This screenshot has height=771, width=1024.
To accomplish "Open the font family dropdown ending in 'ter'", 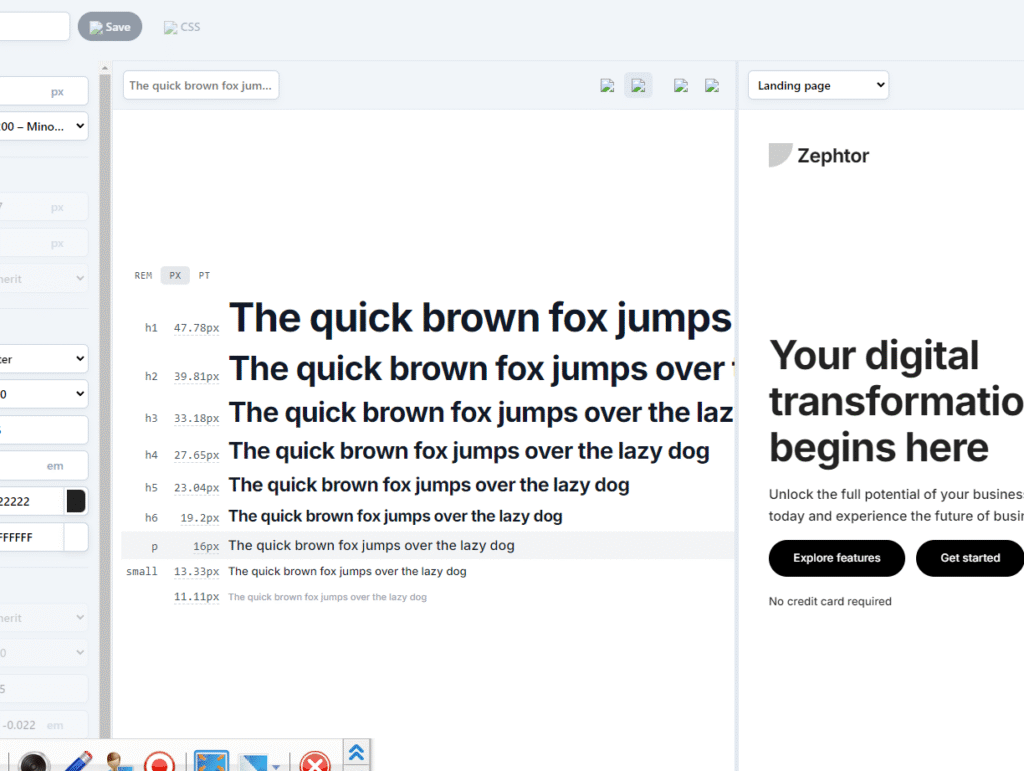I will [44, 358].
